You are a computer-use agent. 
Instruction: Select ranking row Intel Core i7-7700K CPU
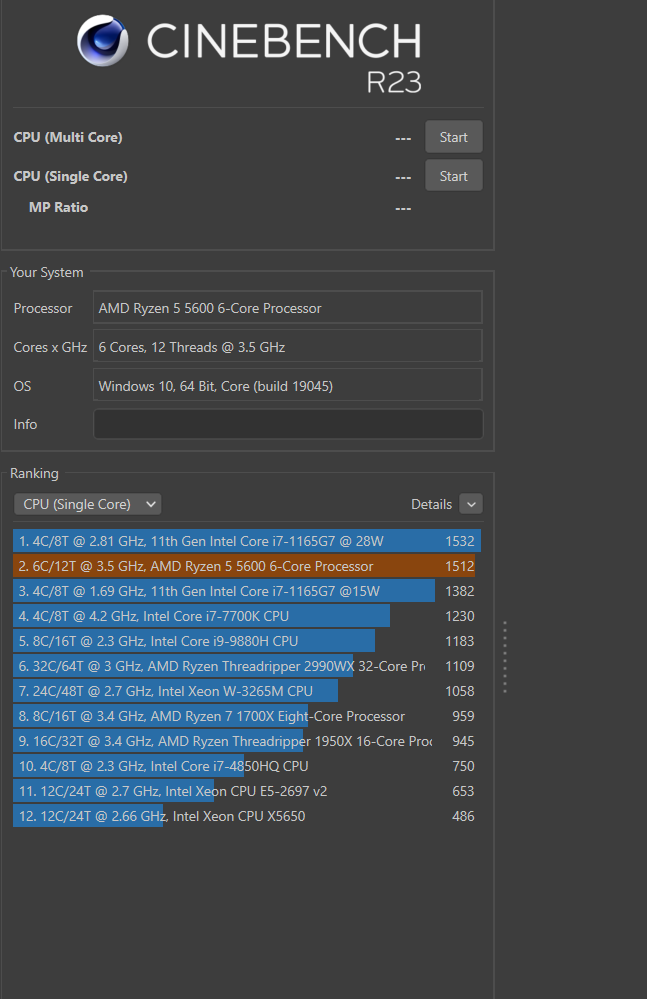(x=246, y=616)
